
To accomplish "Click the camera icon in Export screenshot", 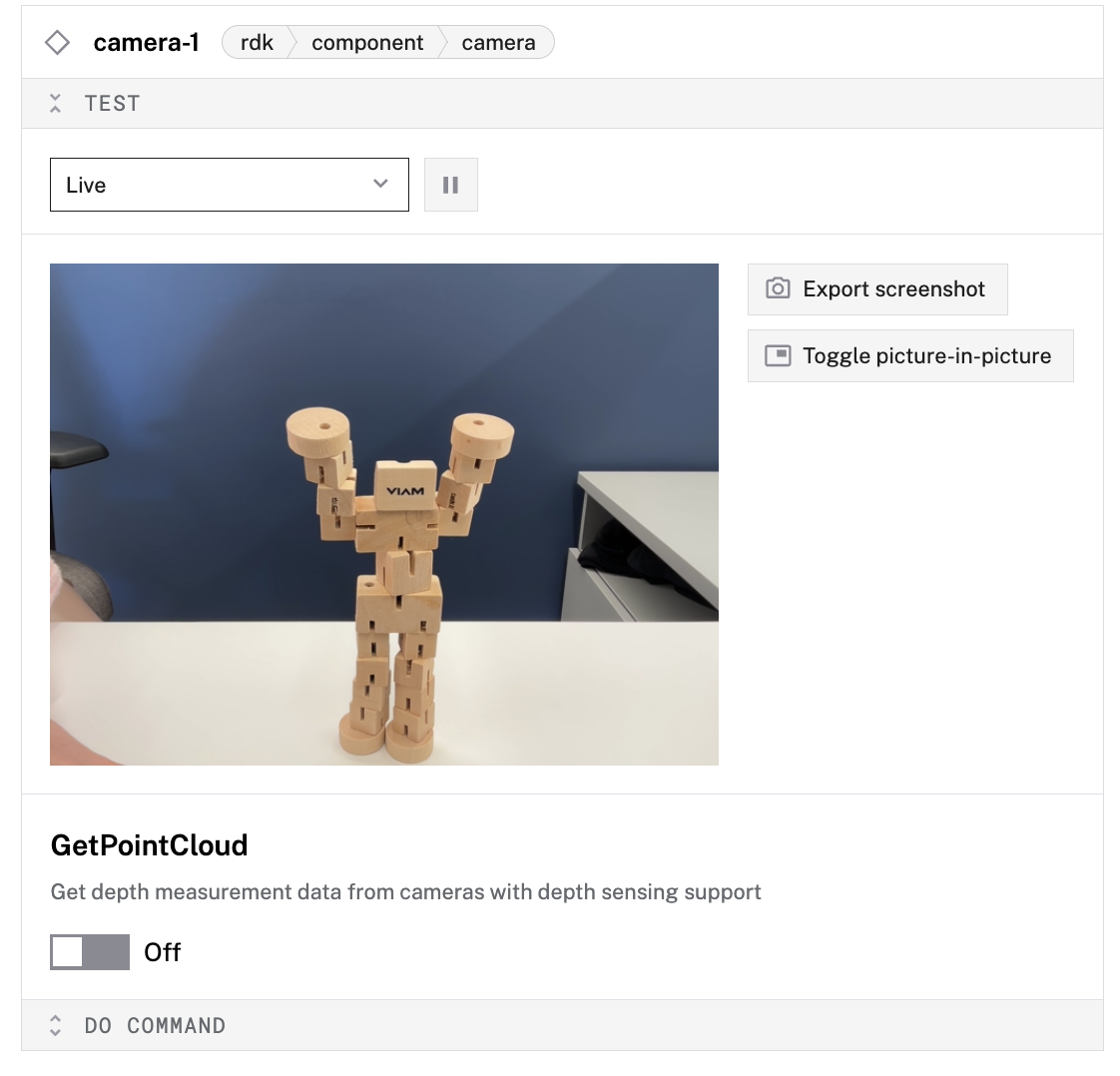I will point(778,289).
